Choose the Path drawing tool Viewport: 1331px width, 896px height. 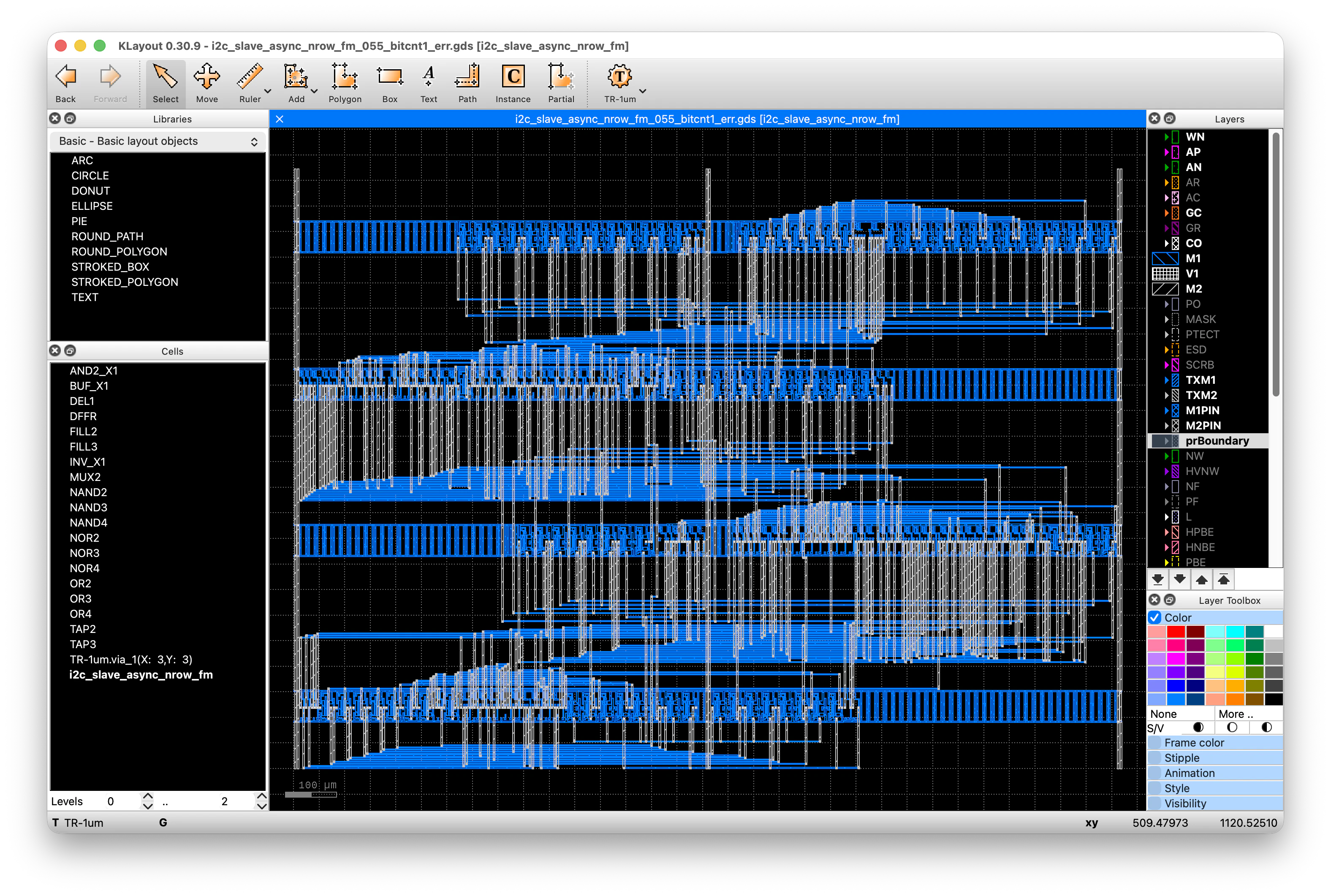pos(467,84)
